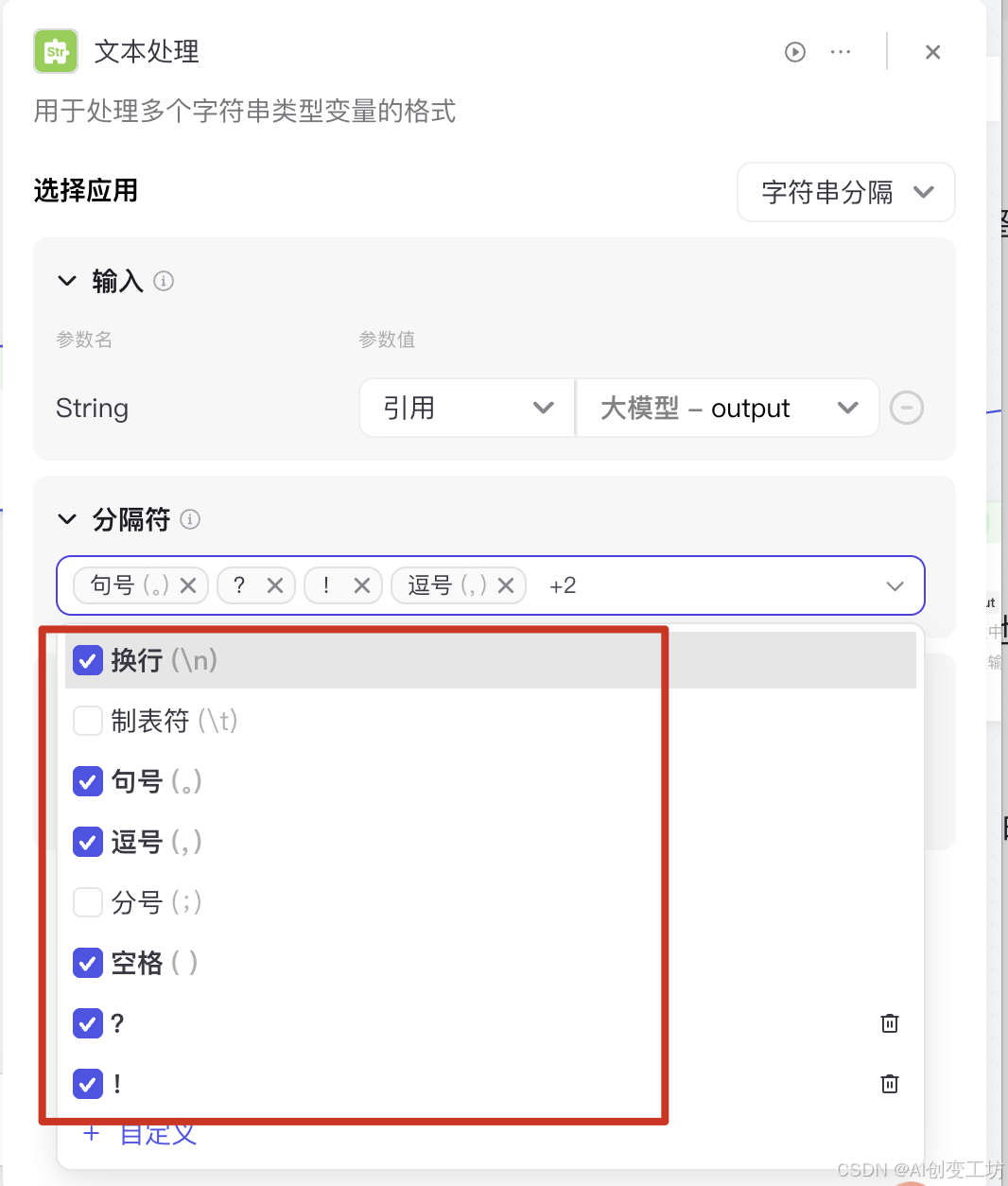The height and width of the screenshot is (1186, 1008).
Task: Open the 字符串分隔 application dropdown
Action: tap(846, 192)
